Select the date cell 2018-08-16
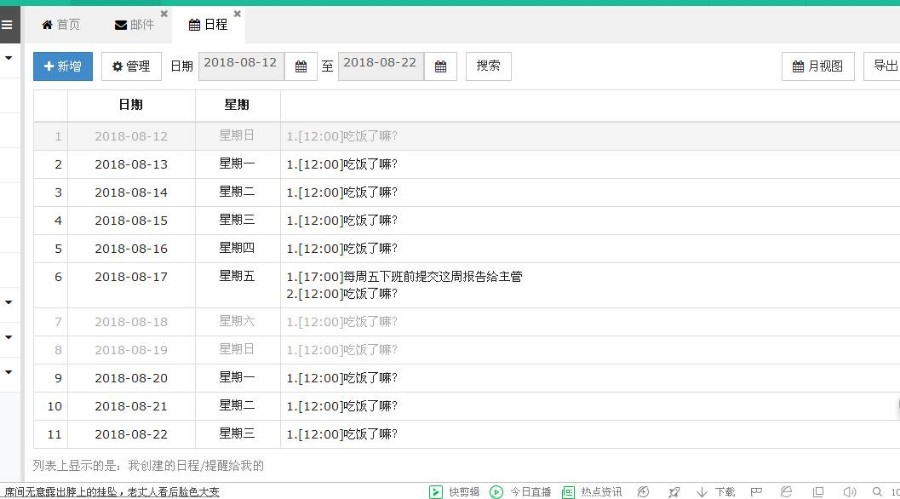900x499 pixels. pos(131,249)
